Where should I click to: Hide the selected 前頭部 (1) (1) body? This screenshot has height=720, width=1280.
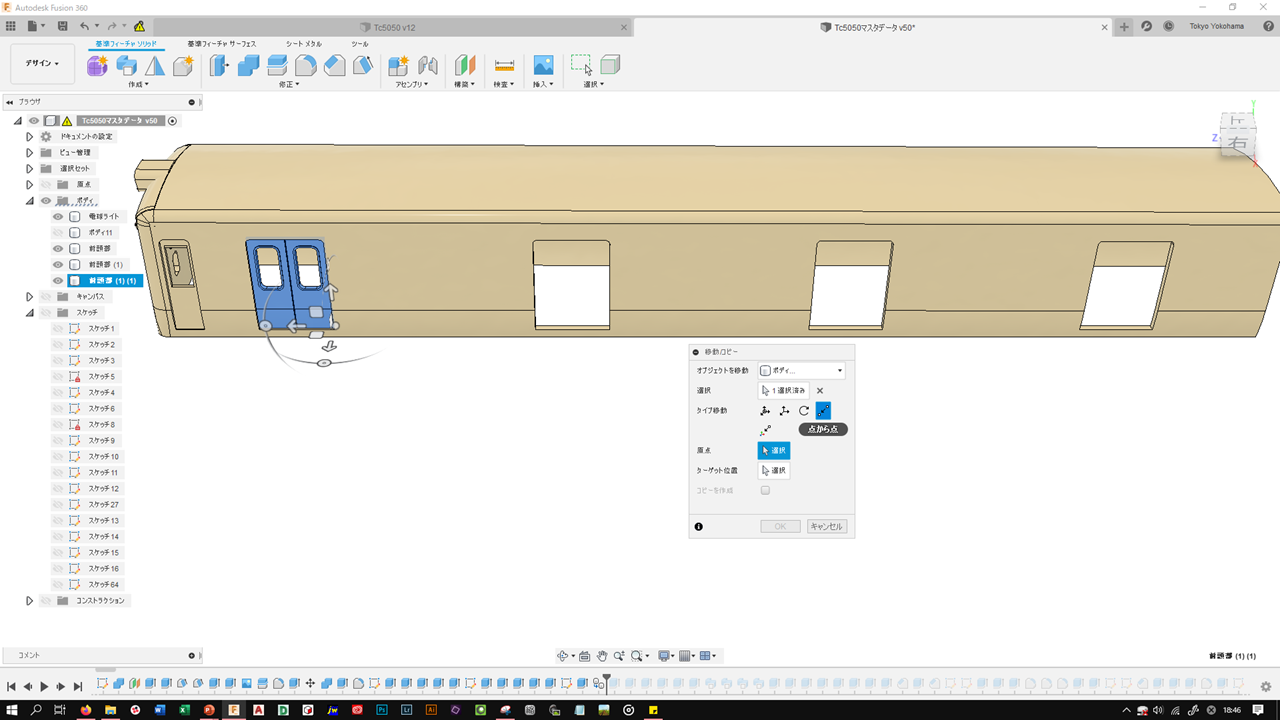58,280
